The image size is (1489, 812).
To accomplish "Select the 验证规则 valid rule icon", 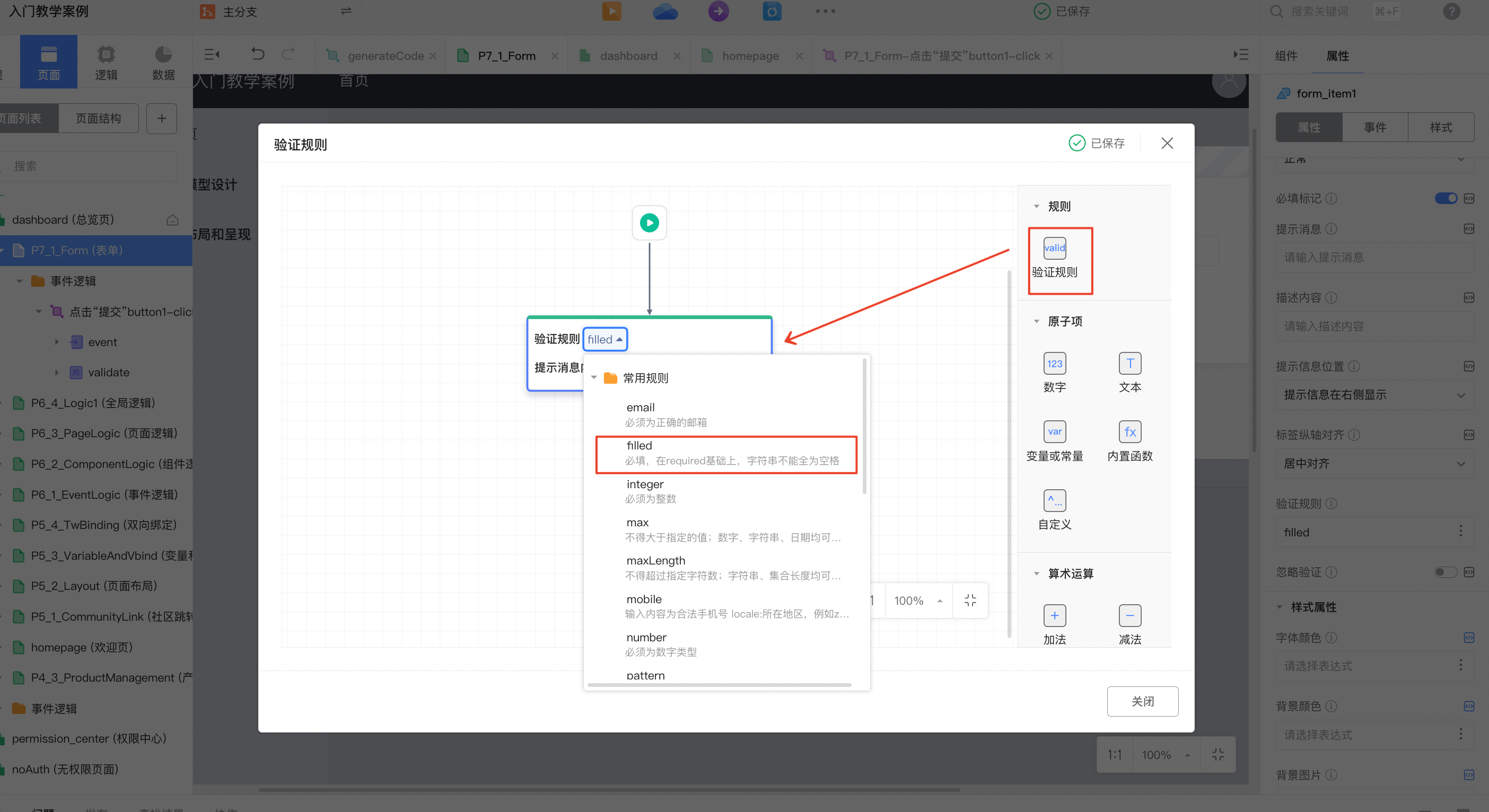I will (1054, 248).
